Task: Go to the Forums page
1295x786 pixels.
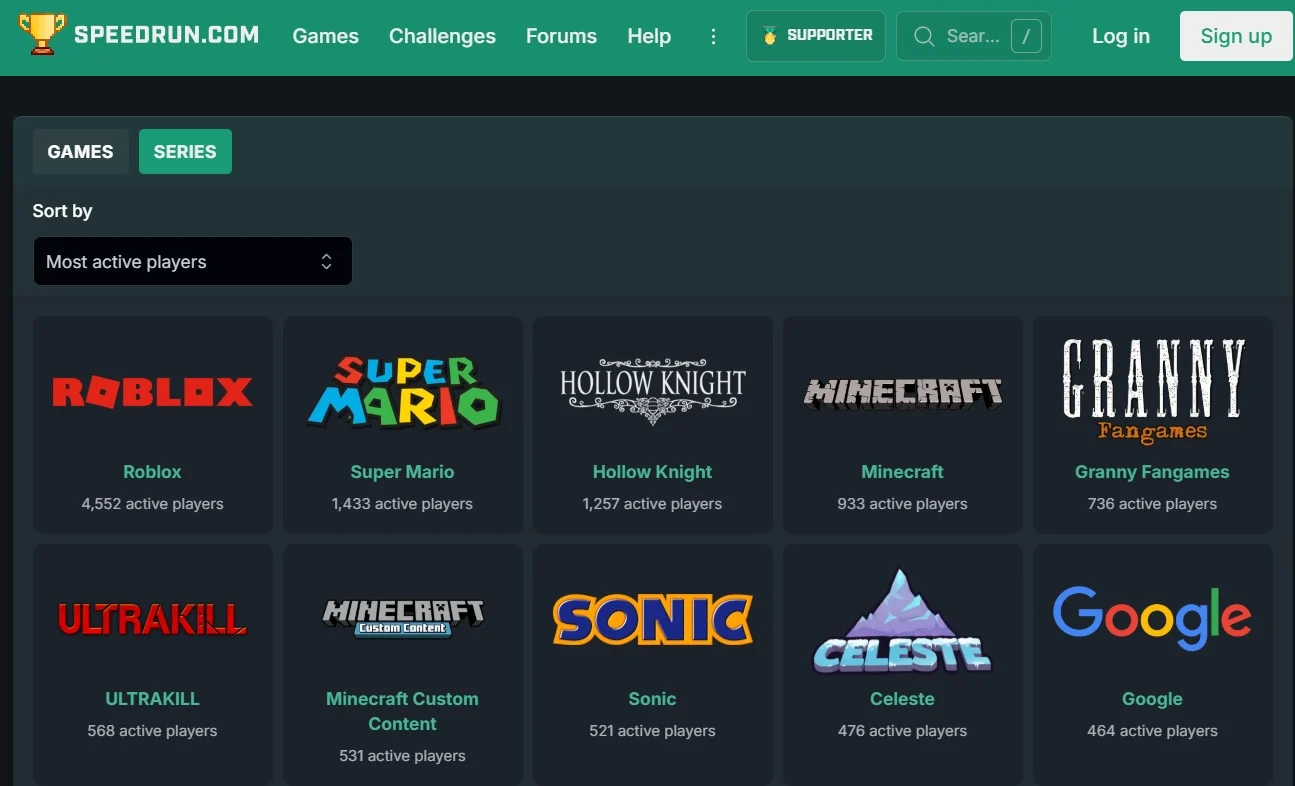Action: click(x=561, y=36)
